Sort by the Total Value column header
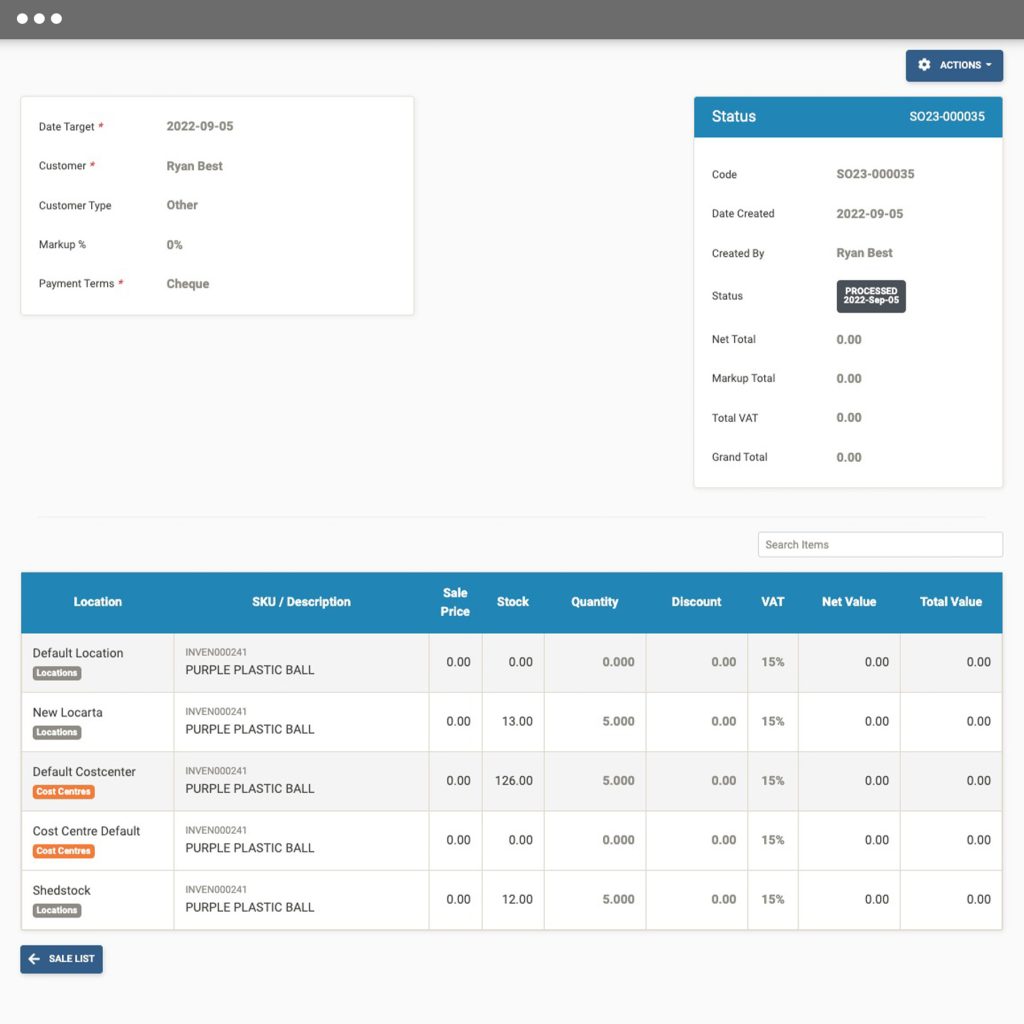The height and width of the screenshot is (1024, 1024). tap(951, 602)
